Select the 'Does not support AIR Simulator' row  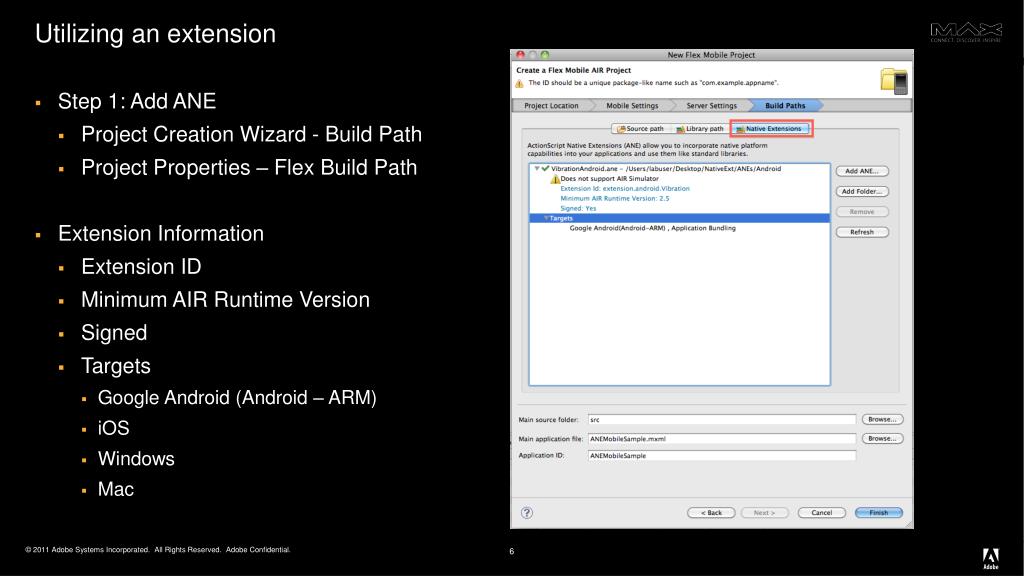click(609, 178)
